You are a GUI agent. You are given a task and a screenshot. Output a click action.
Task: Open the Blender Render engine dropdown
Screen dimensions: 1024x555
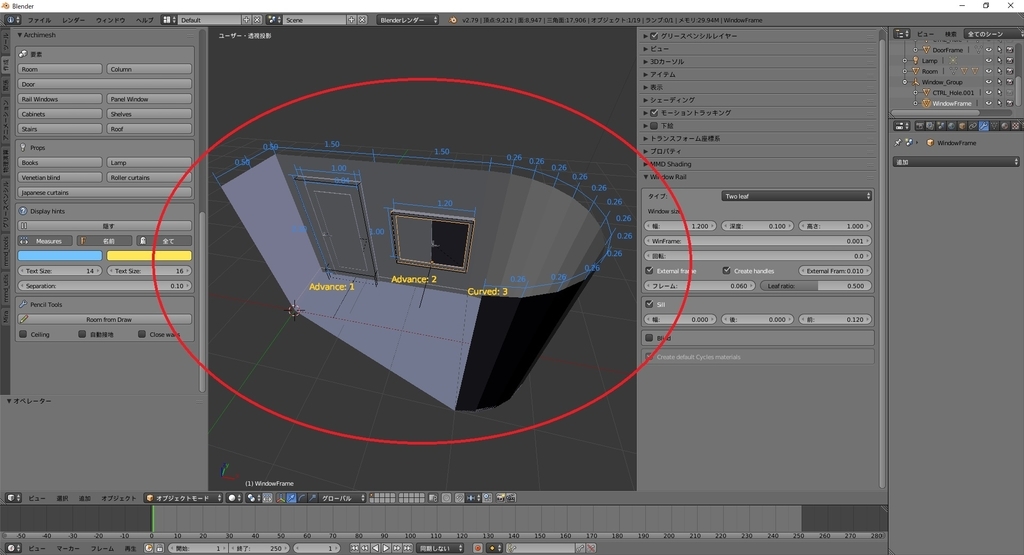[408, 20]
